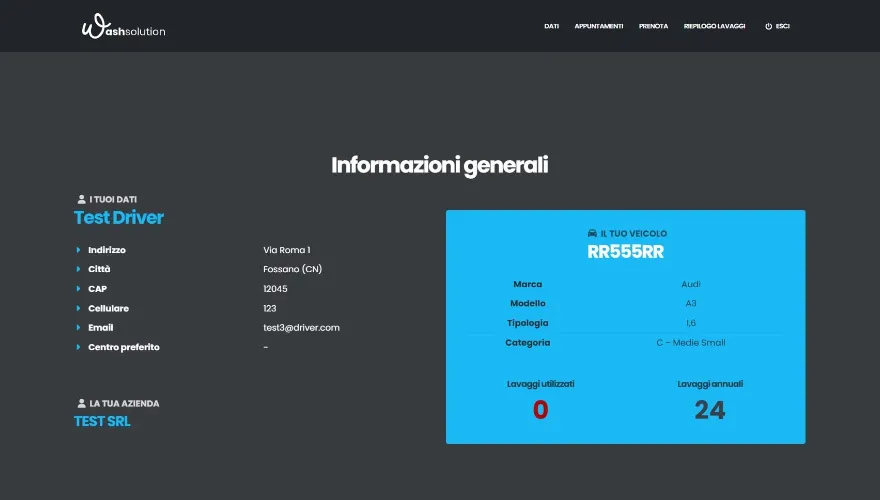Image resolution: width=880 pixels, height=500 pixels.
Task: Click the Centro preferito label
Action: [x=123, y=347]
